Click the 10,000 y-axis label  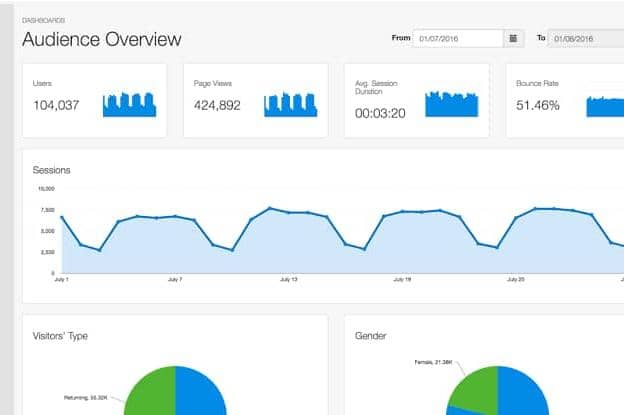(46, 189)
